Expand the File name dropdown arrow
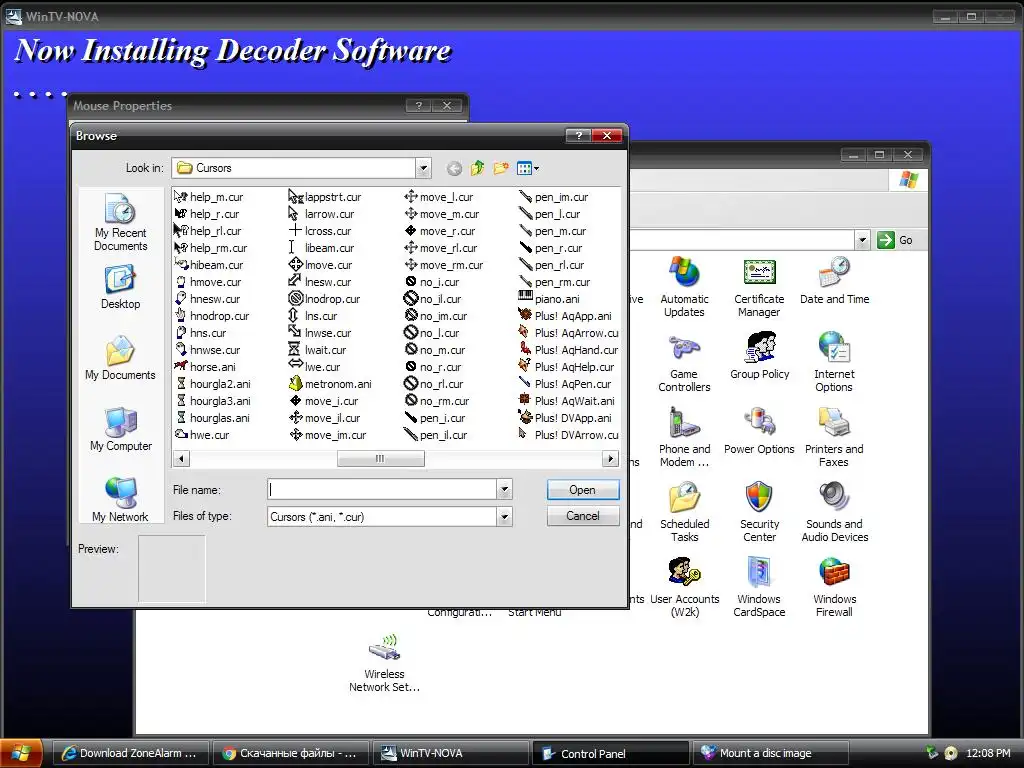This screenshot has height=768, width=1024. coord(504,489)
